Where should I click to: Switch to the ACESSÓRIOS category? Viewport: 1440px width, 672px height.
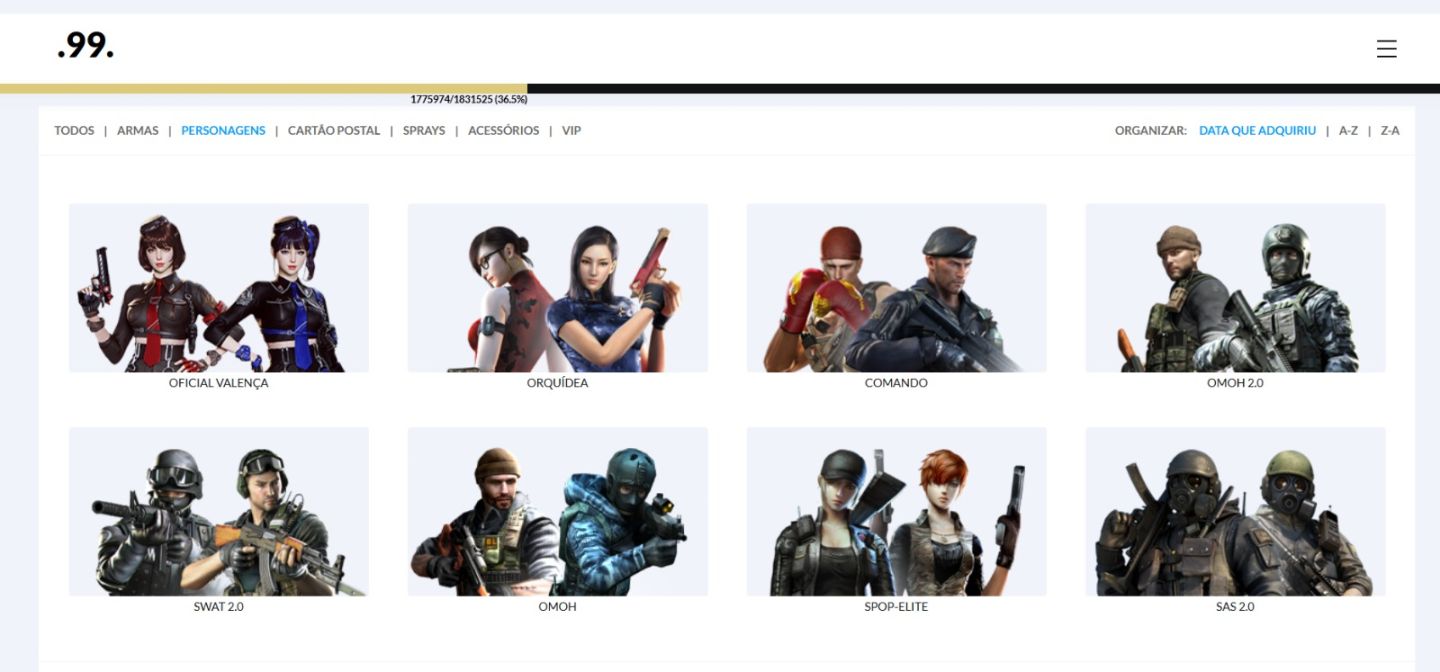(503, 131)
